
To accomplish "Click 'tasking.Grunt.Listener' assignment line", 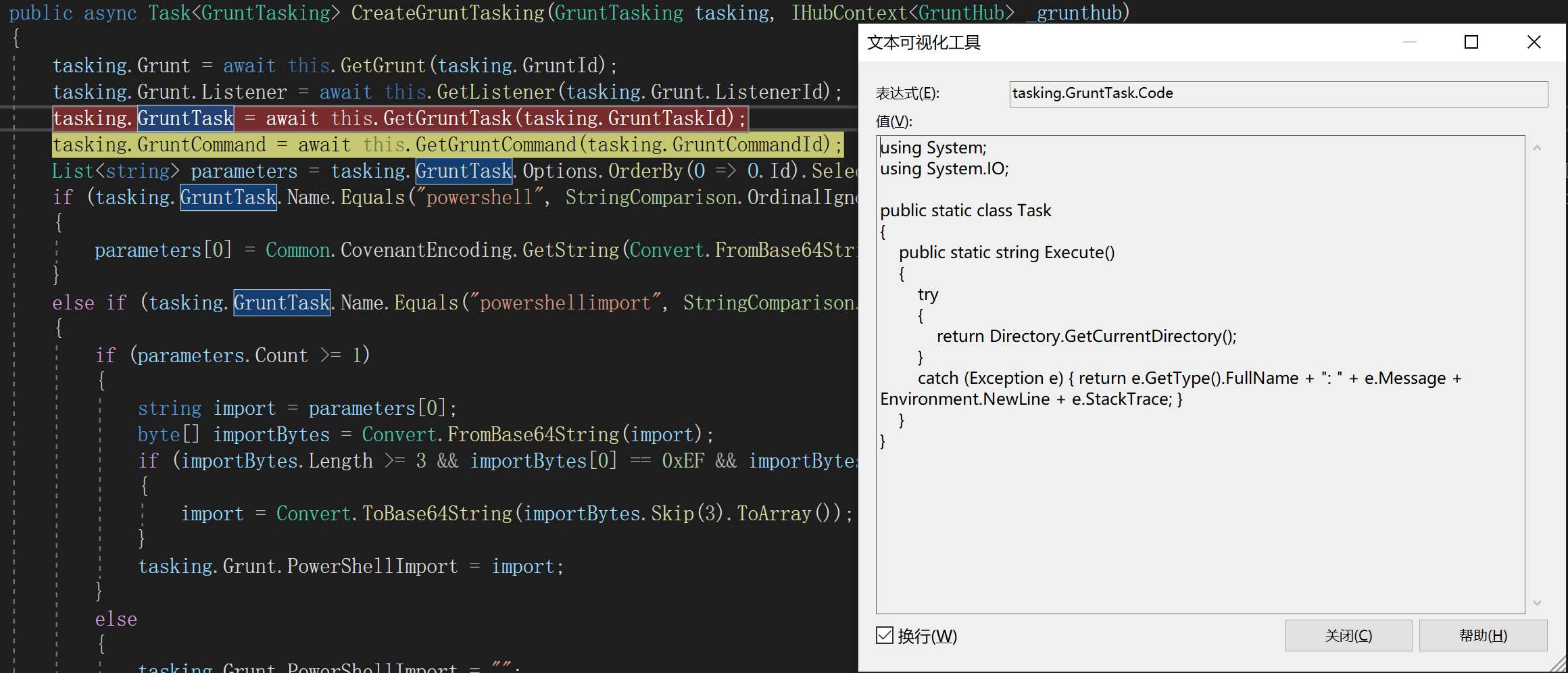I will point(447,92).
